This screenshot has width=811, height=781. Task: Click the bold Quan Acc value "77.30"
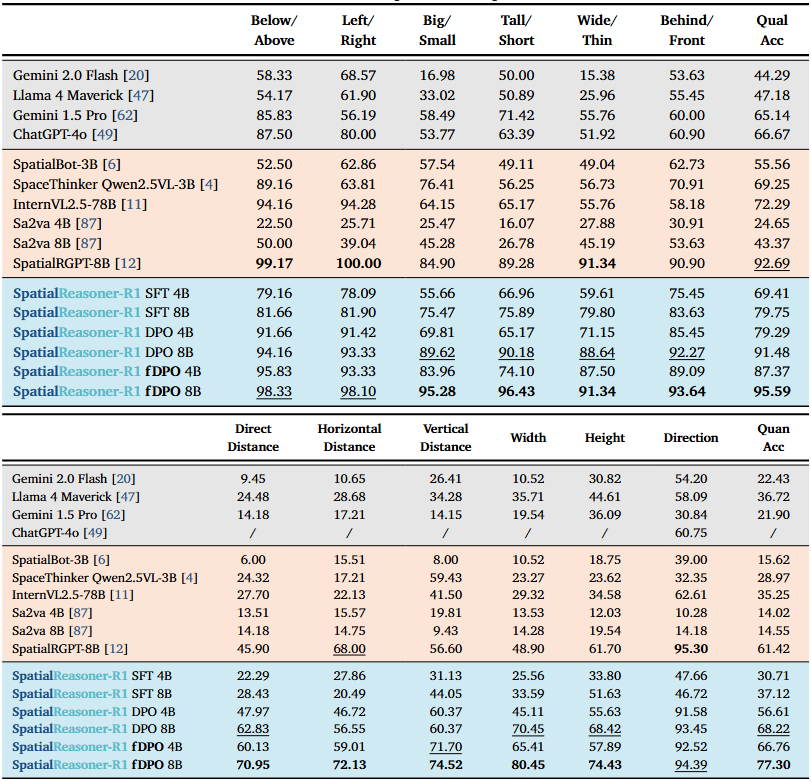point(773,765)
